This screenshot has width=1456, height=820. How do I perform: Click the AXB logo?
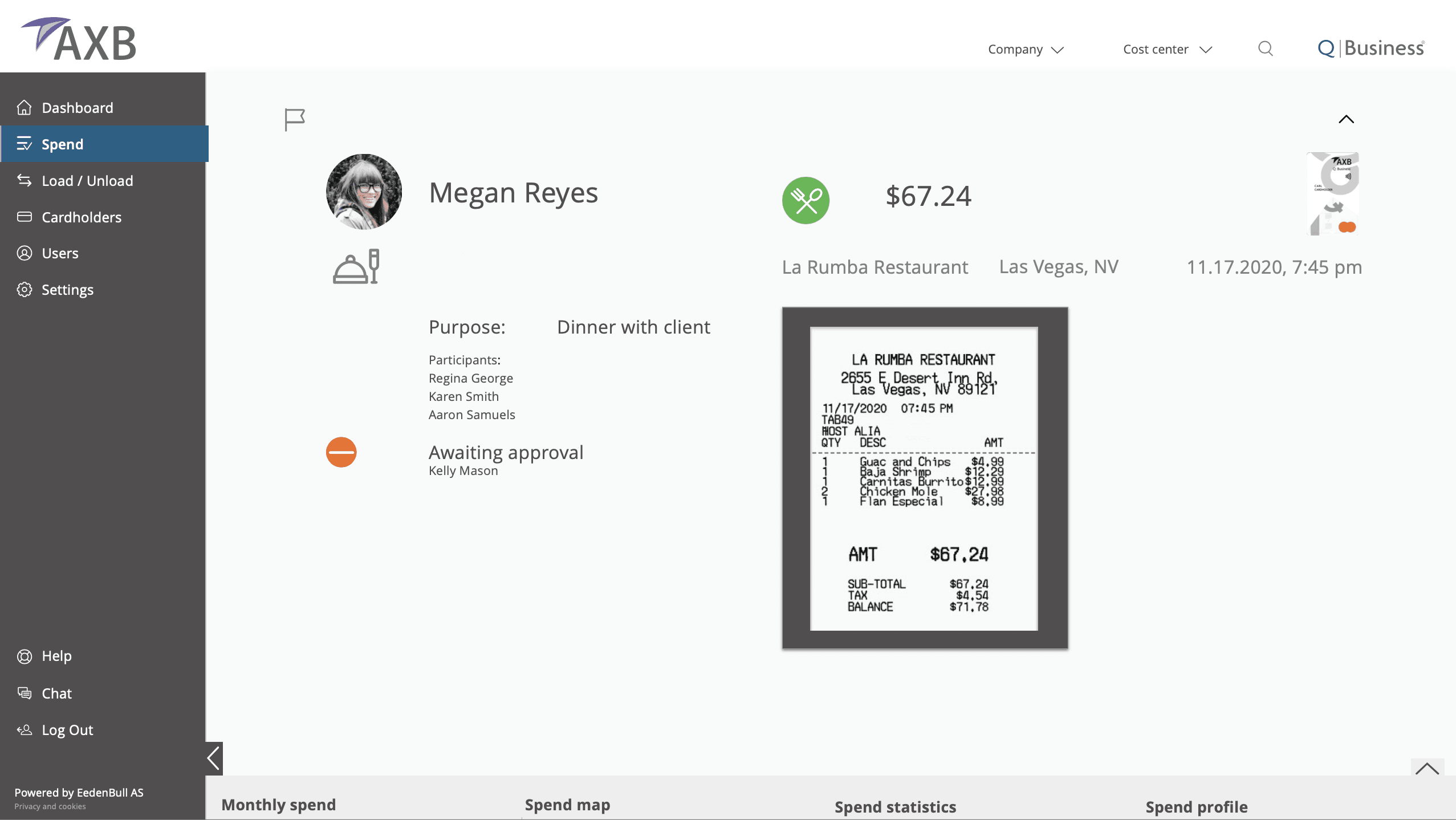point(80,39)
